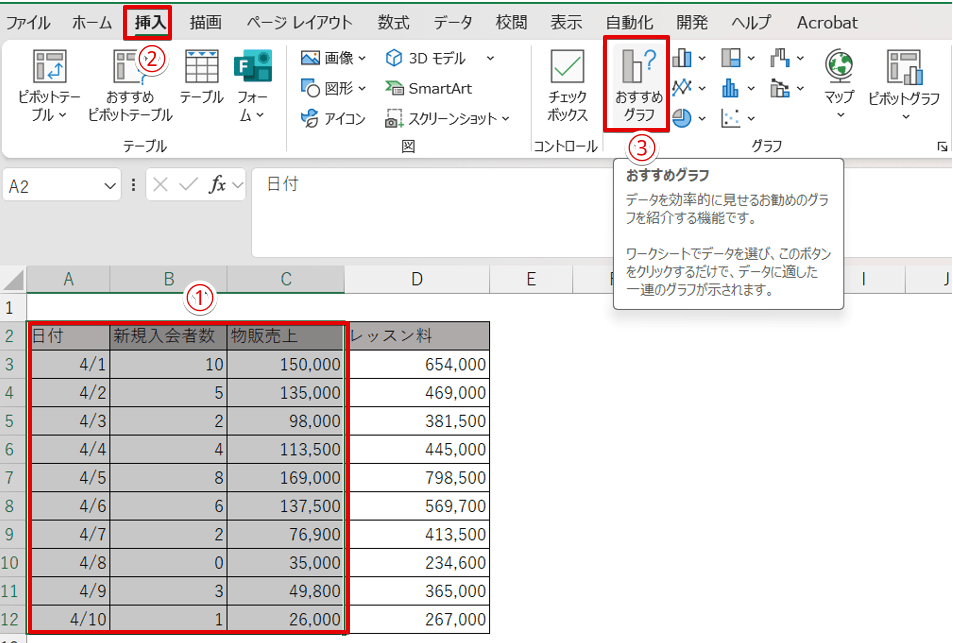This screenshot has width=953, height=643.
Task: Click the アイコン (Icons) insert button
Action: [334, 118]
